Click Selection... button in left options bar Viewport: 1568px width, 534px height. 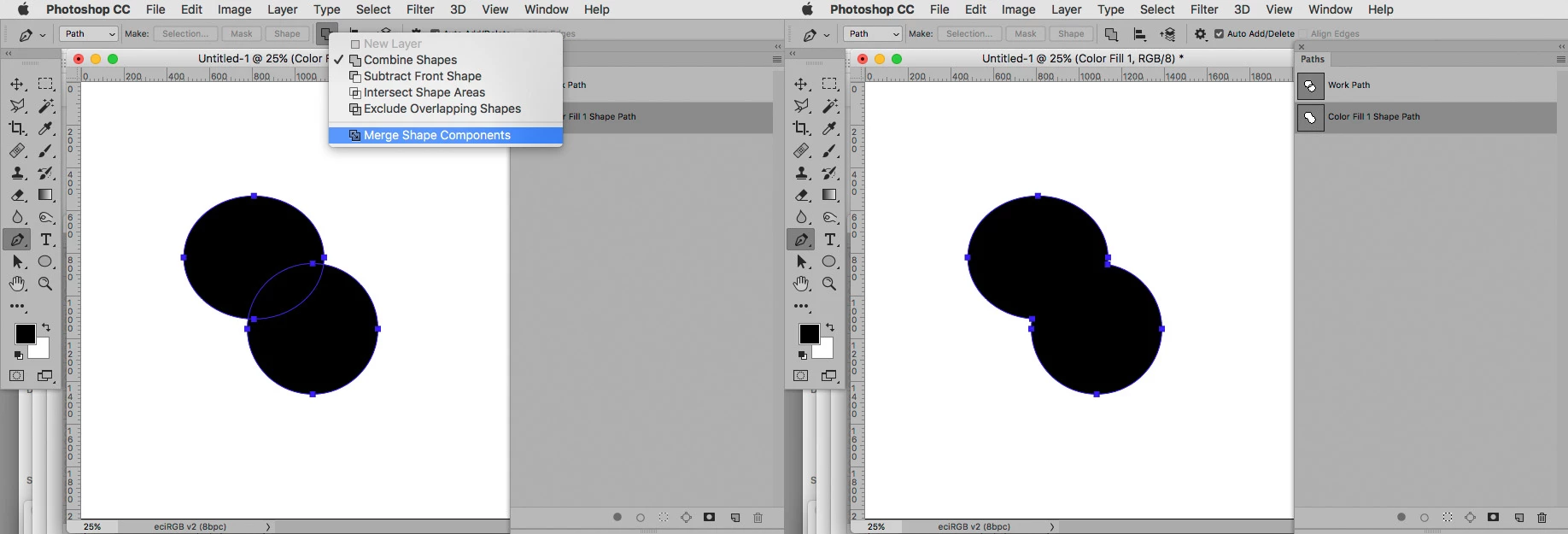(185, 34)
